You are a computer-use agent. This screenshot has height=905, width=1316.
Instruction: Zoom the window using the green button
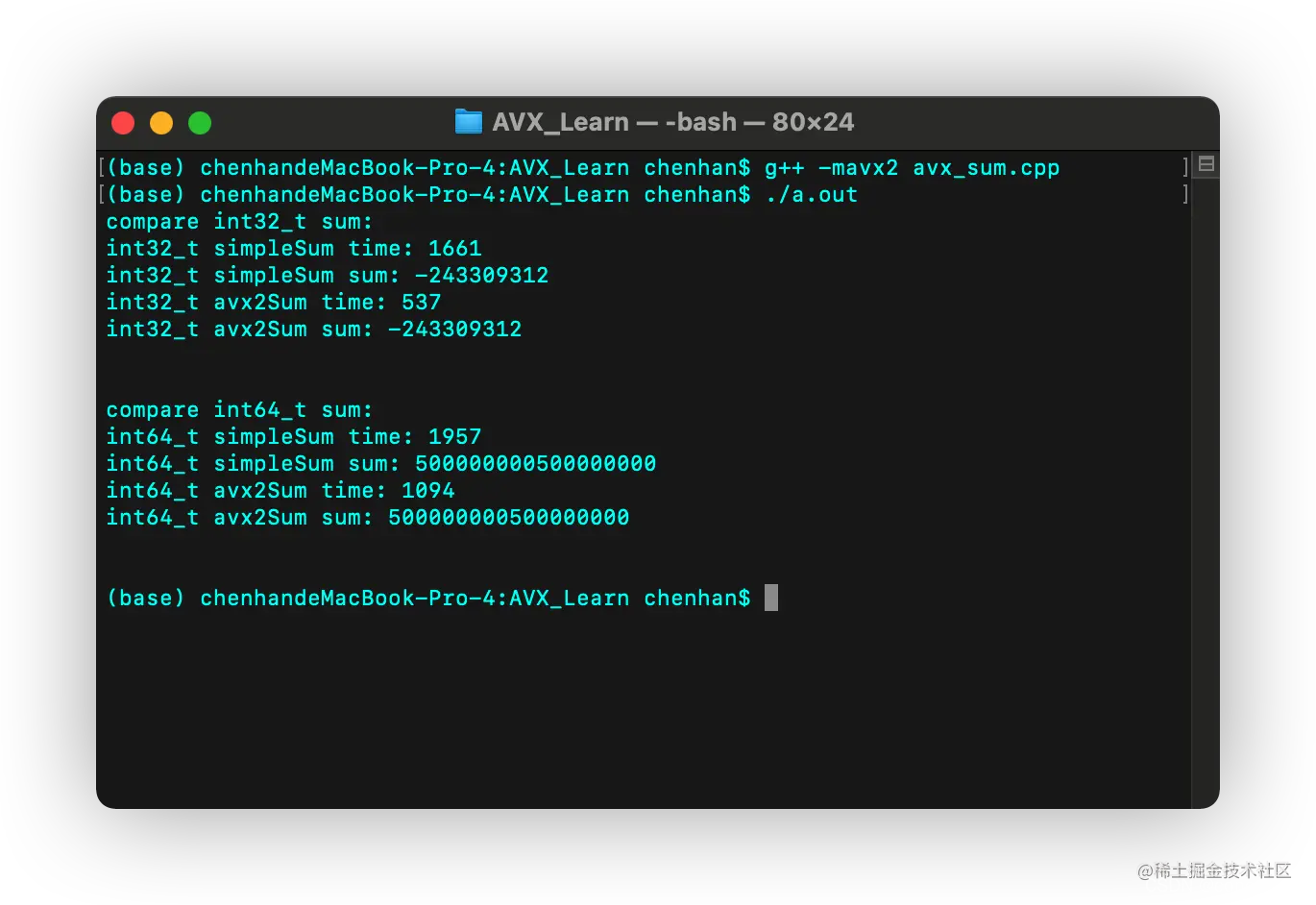click(x=200, y=123)
